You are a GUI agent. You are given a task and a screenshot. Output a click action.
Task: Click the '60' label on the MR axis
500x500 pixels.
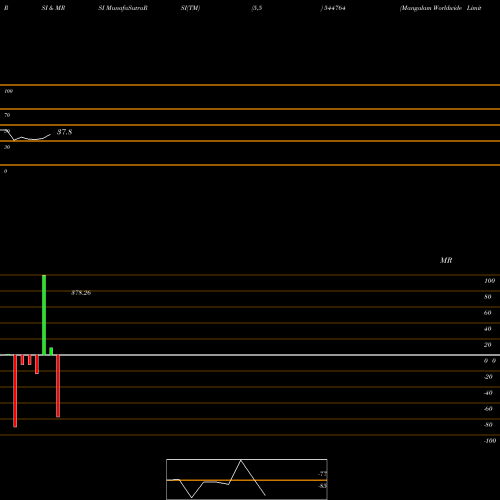click(488, 313)
